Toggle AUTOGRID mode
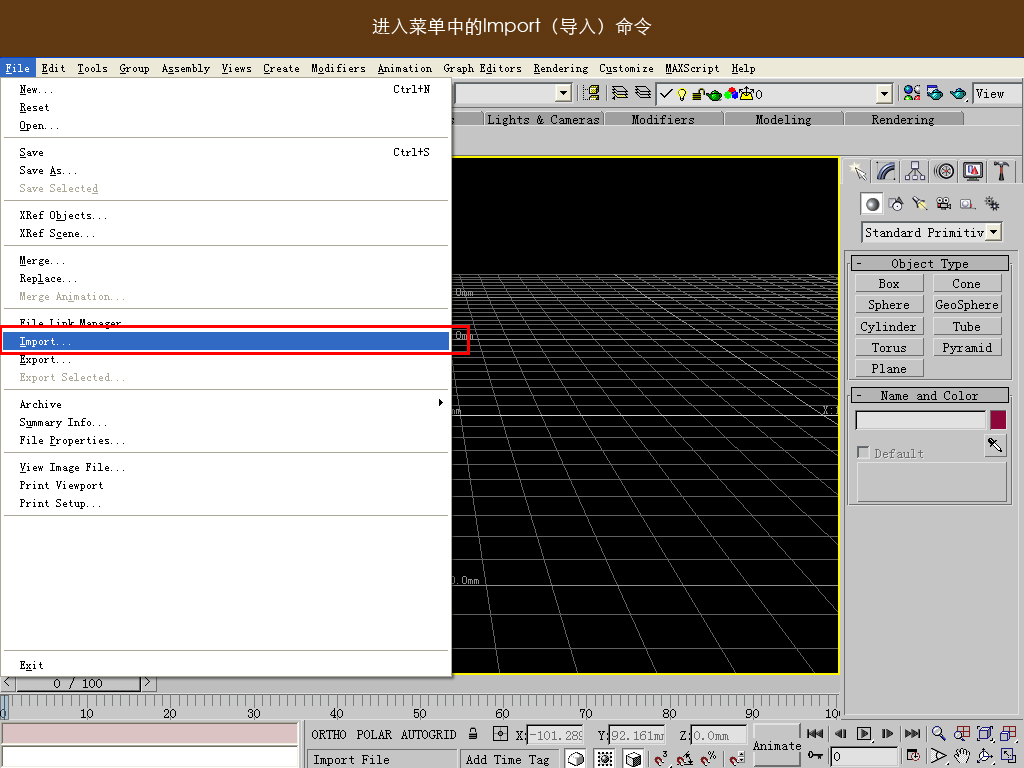1024x768 pixels. [x=428, y=735]
